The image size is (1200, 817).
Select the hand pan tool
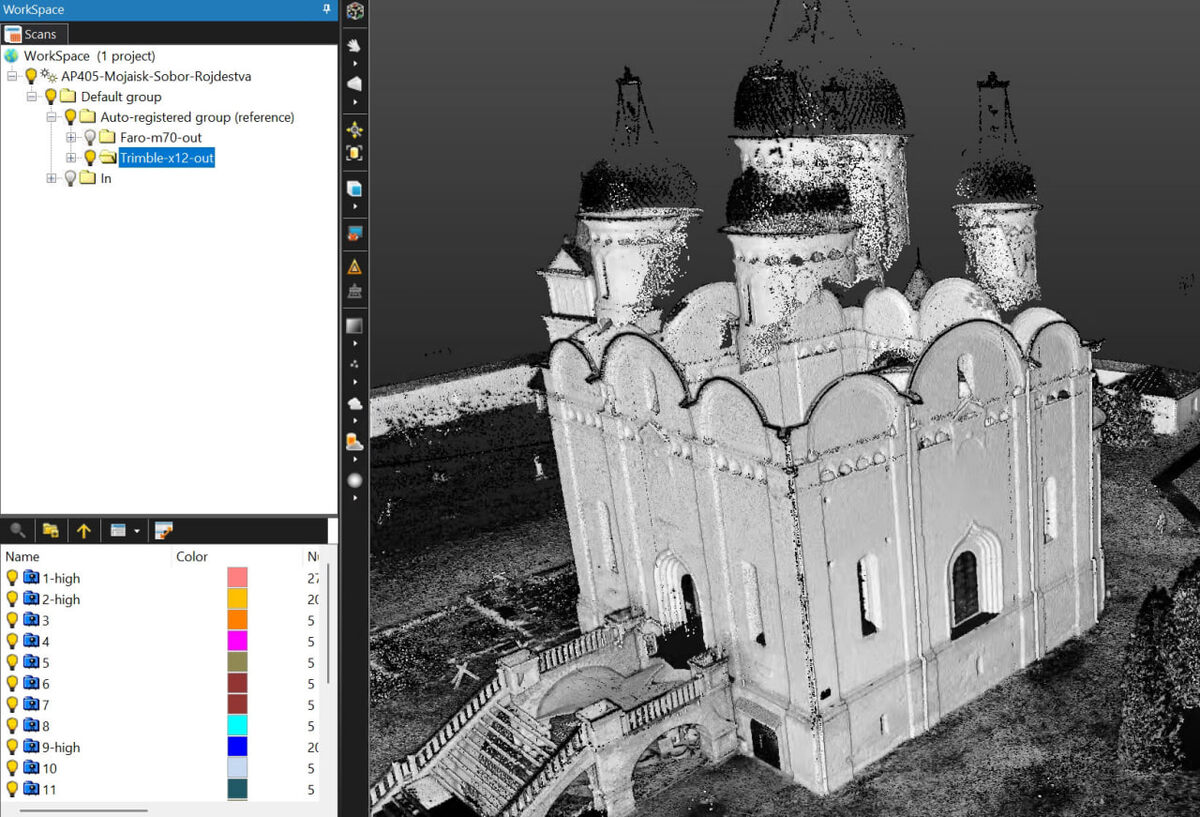(354, 46)
